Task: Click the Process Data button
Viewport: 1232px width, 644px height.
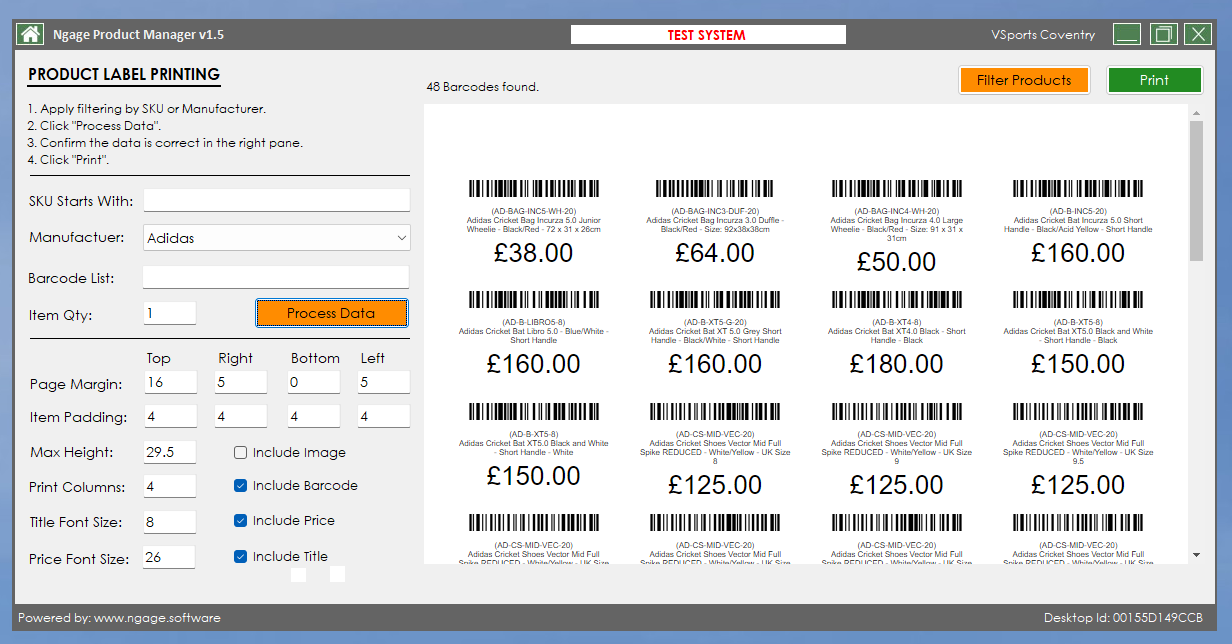Action: coord(331,313)
